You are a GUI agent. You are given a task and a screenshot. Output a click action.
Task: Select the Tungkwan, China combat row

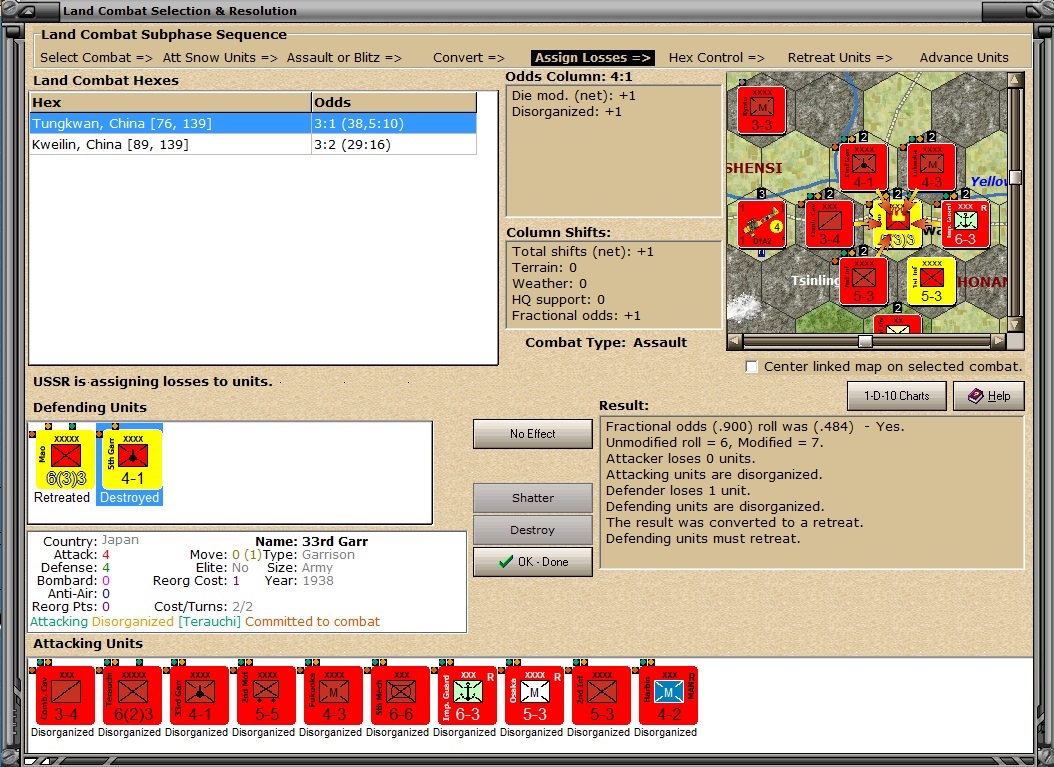(253, 124)
